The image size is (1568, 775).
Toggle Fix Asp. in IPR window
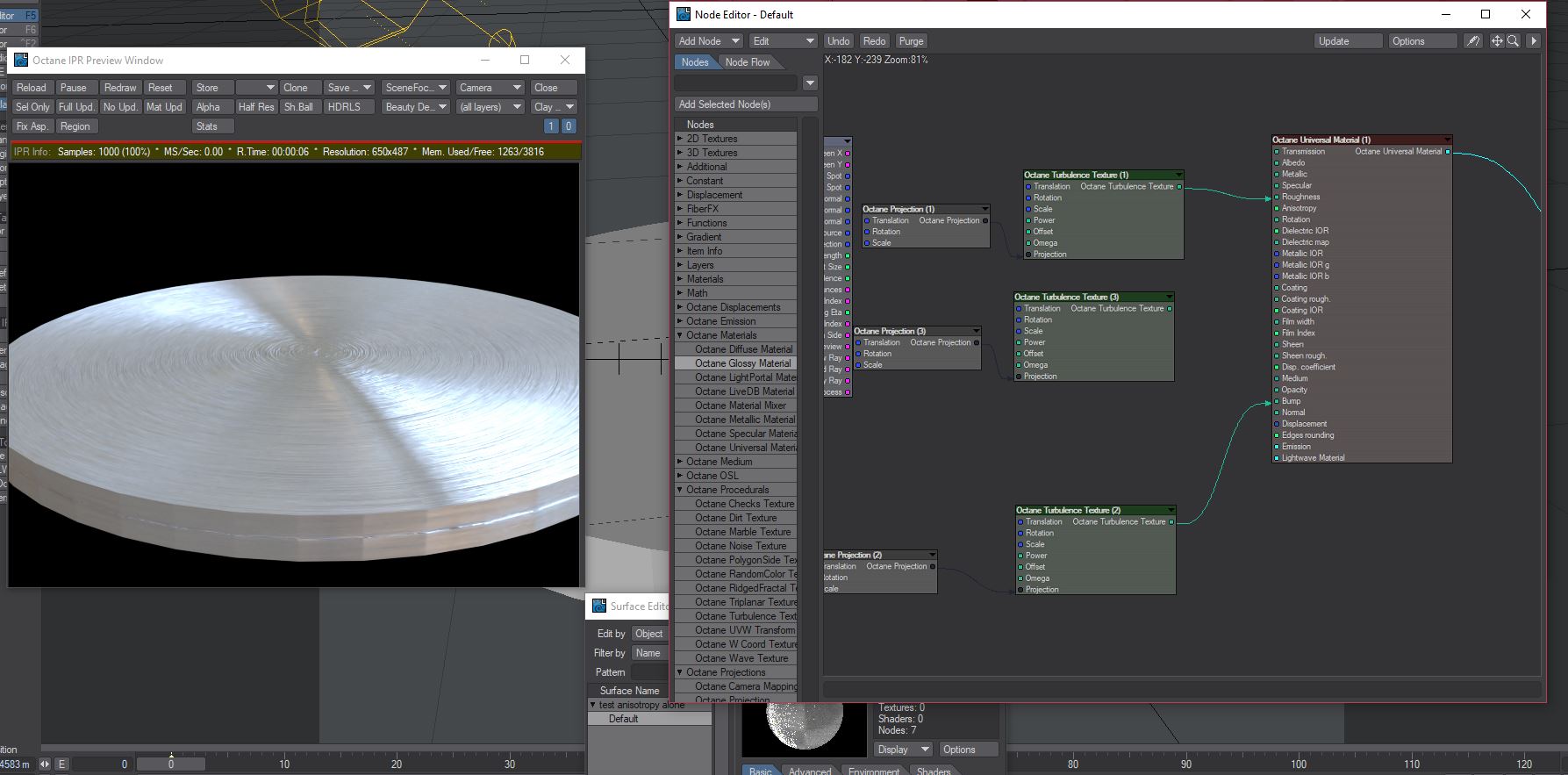pos(32,126)
